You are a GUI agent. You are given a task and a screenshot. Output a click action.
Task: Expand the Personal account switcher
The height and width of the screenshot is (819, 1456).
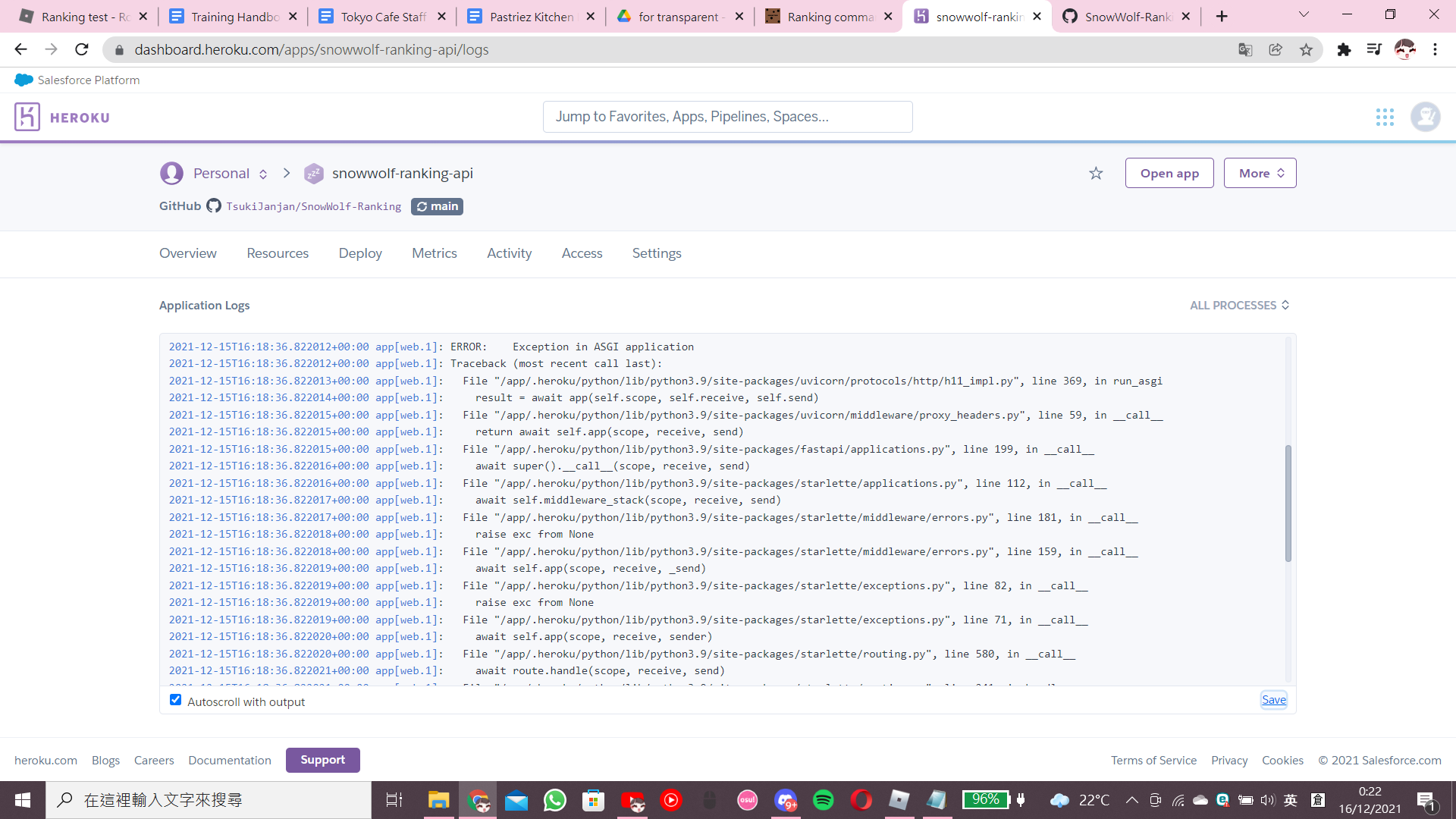(x=263, y=174)
